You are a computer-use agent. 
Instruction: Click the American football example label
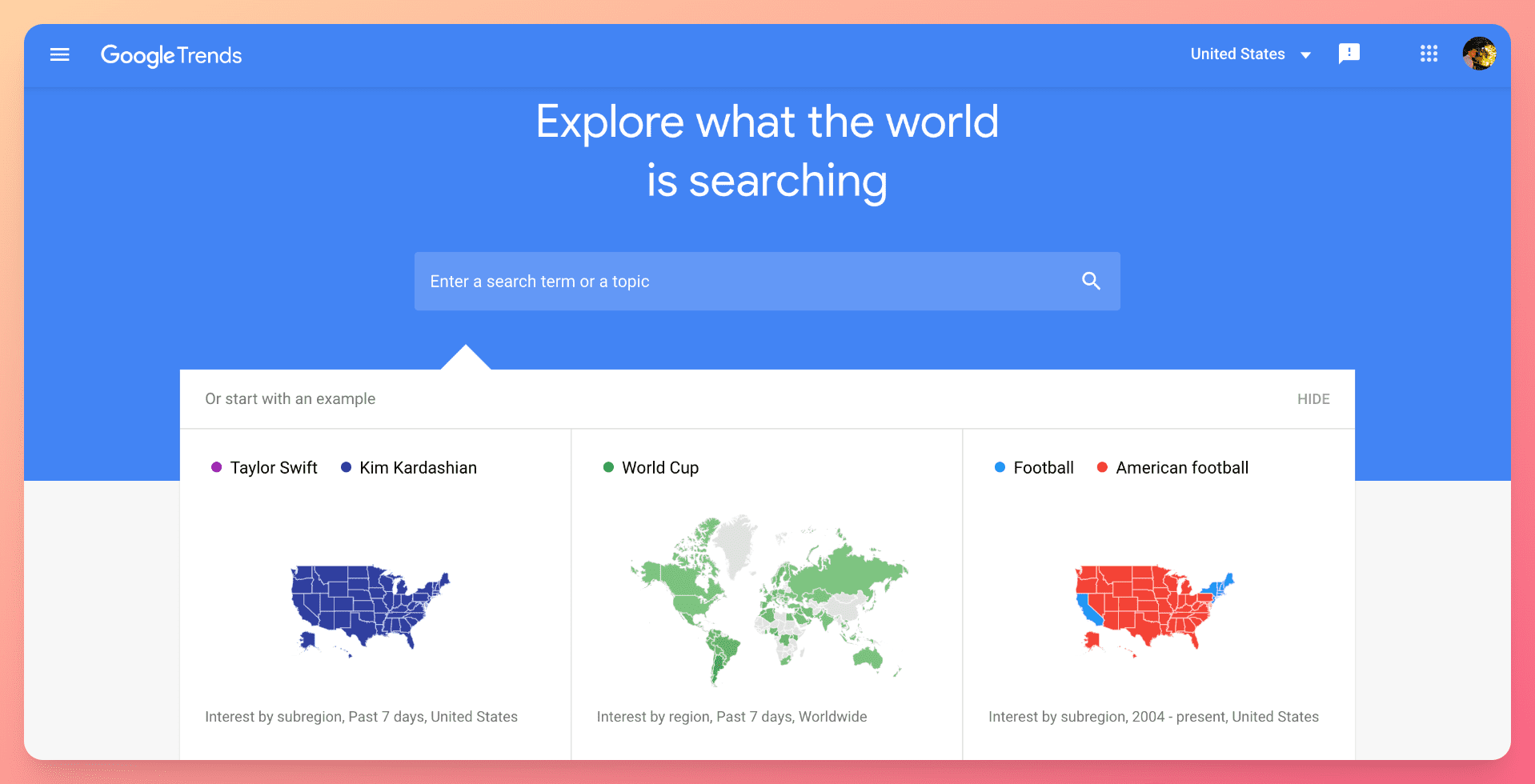1181,468
